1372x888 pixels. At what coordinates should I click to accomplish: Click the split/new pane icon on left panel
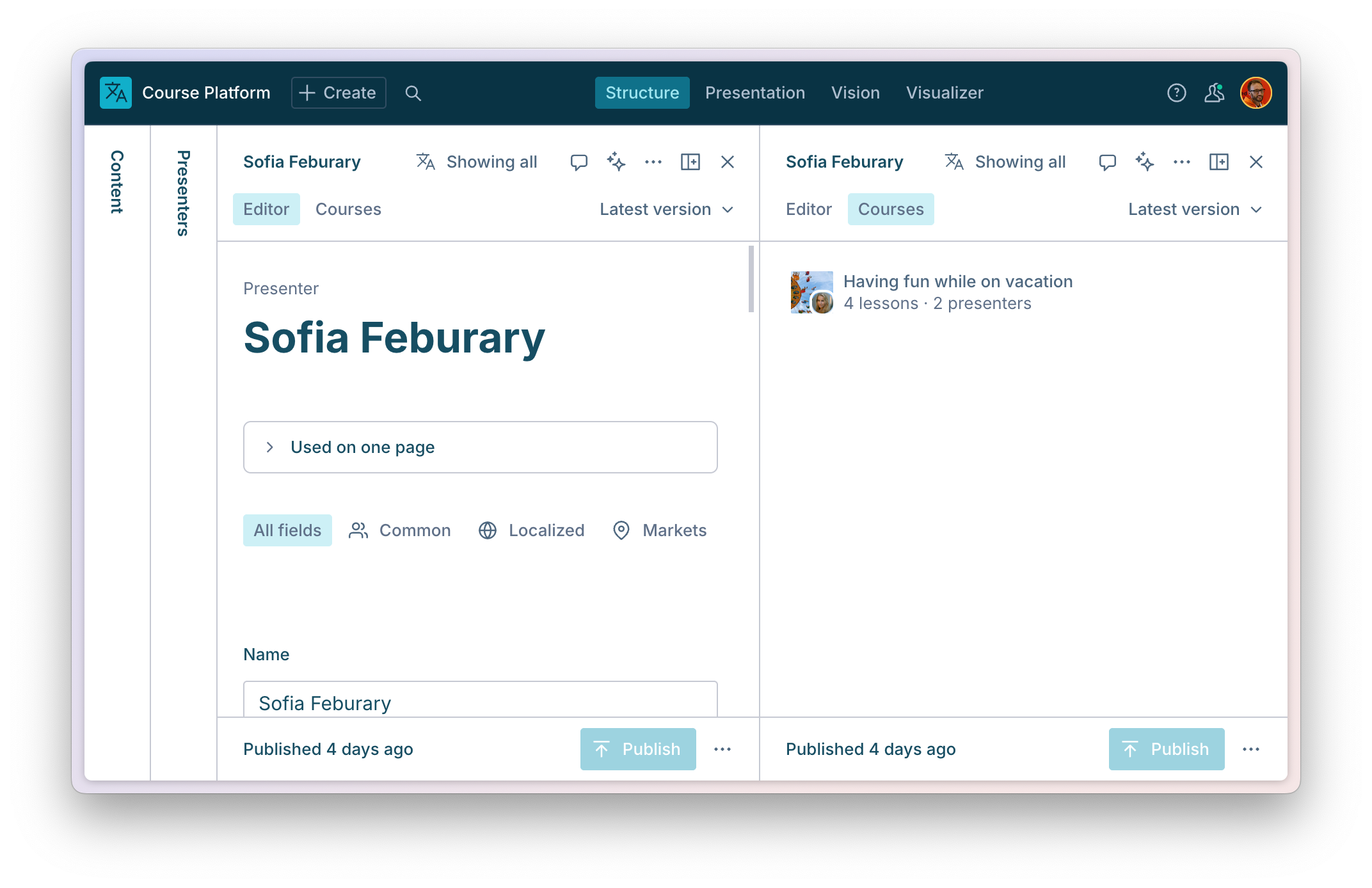pos(690,162)
